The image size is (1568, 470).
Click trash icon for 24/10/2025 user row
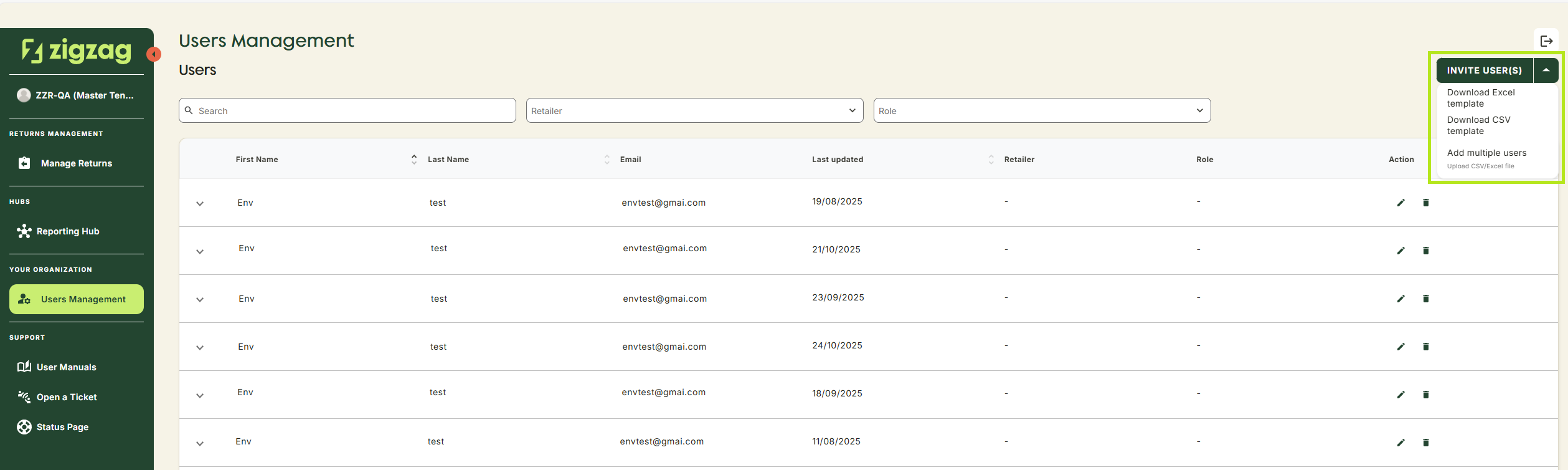point(1425,347)
